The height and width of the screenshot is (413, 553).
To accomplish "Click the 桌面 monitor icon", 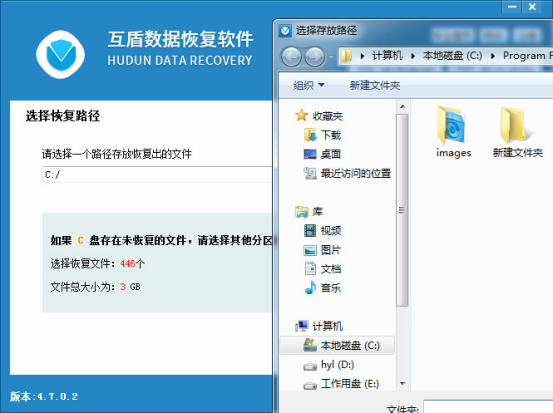I will 310,154.
